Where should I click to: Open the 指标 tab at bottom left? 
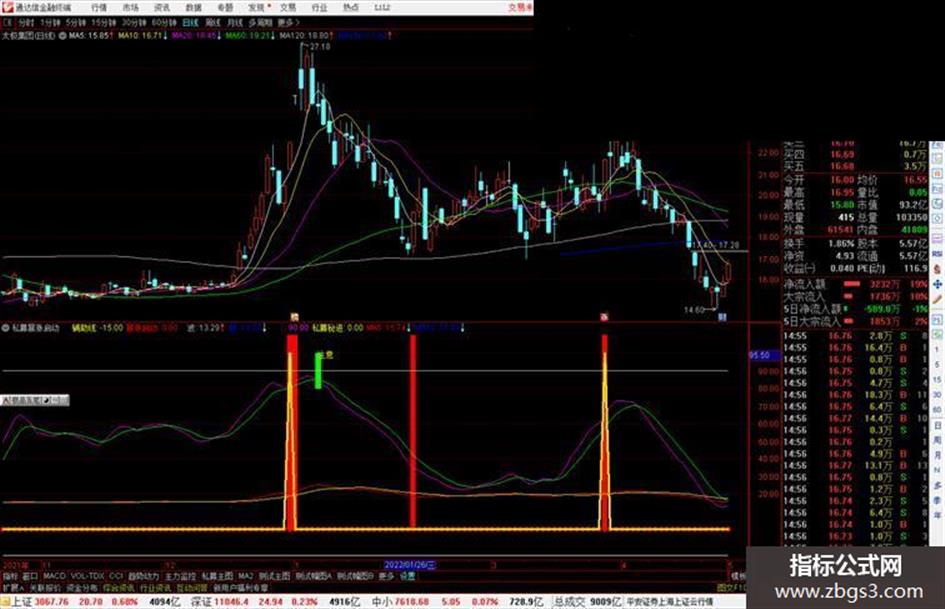point(10,576)
